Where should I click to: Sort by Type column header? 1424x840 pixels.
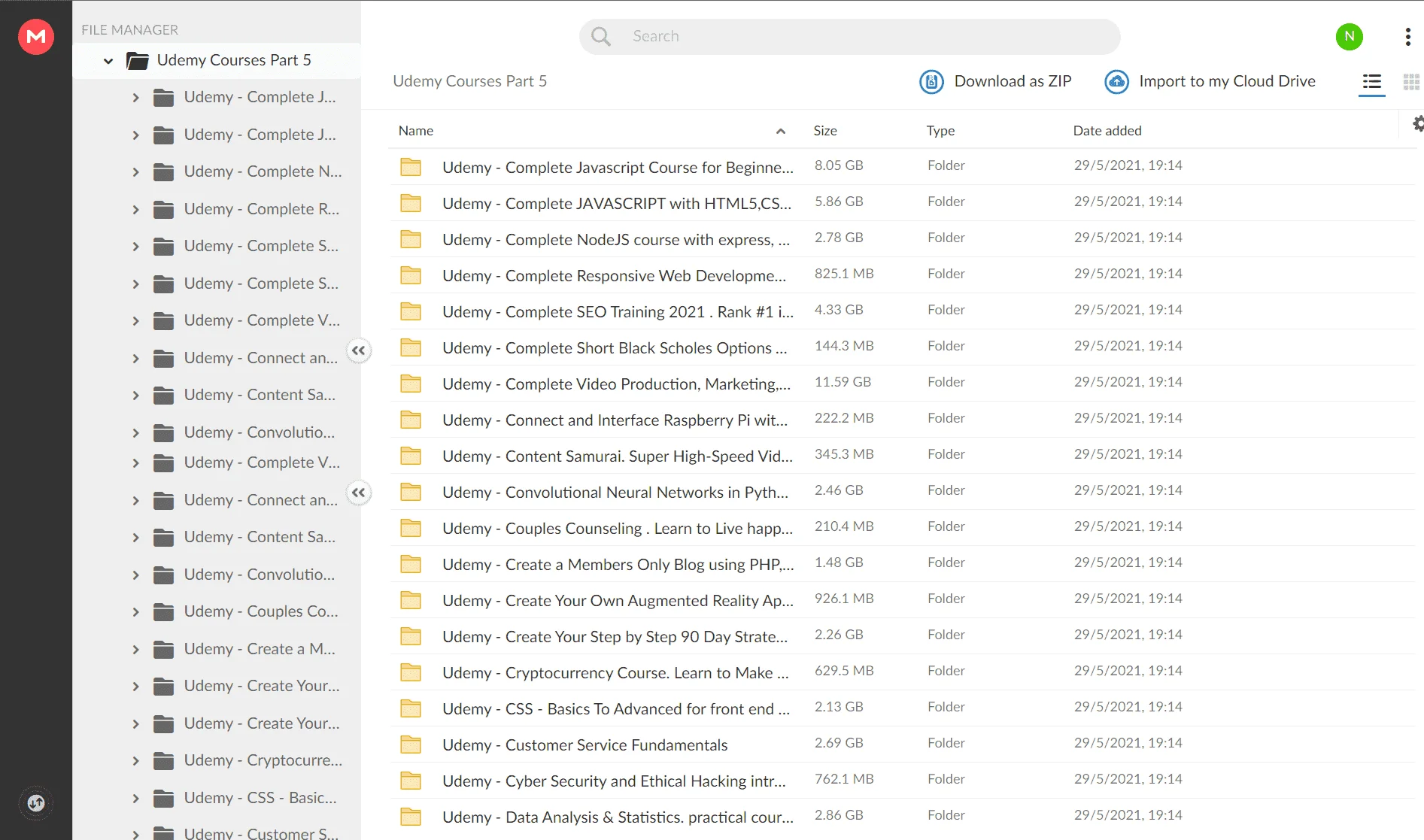[940, 131]
